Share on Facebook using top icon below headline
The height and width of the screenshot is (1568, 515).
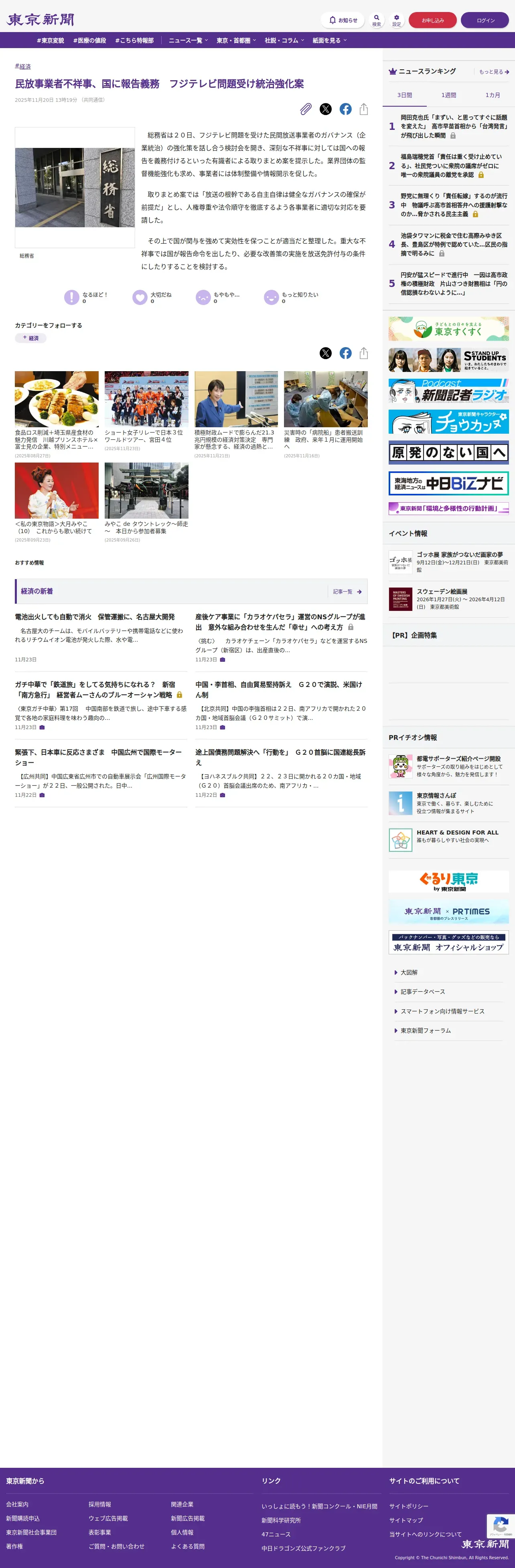coord(346,109)
